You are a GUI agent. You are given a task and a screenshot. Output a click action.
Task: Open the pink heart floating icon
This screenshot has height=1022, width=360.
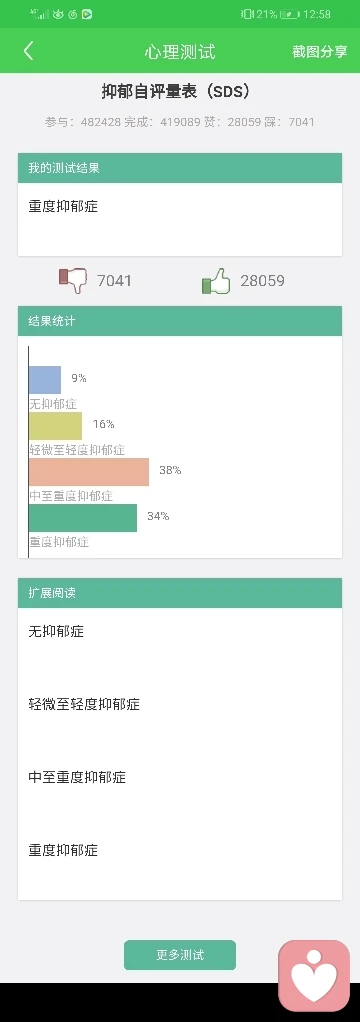314,976
